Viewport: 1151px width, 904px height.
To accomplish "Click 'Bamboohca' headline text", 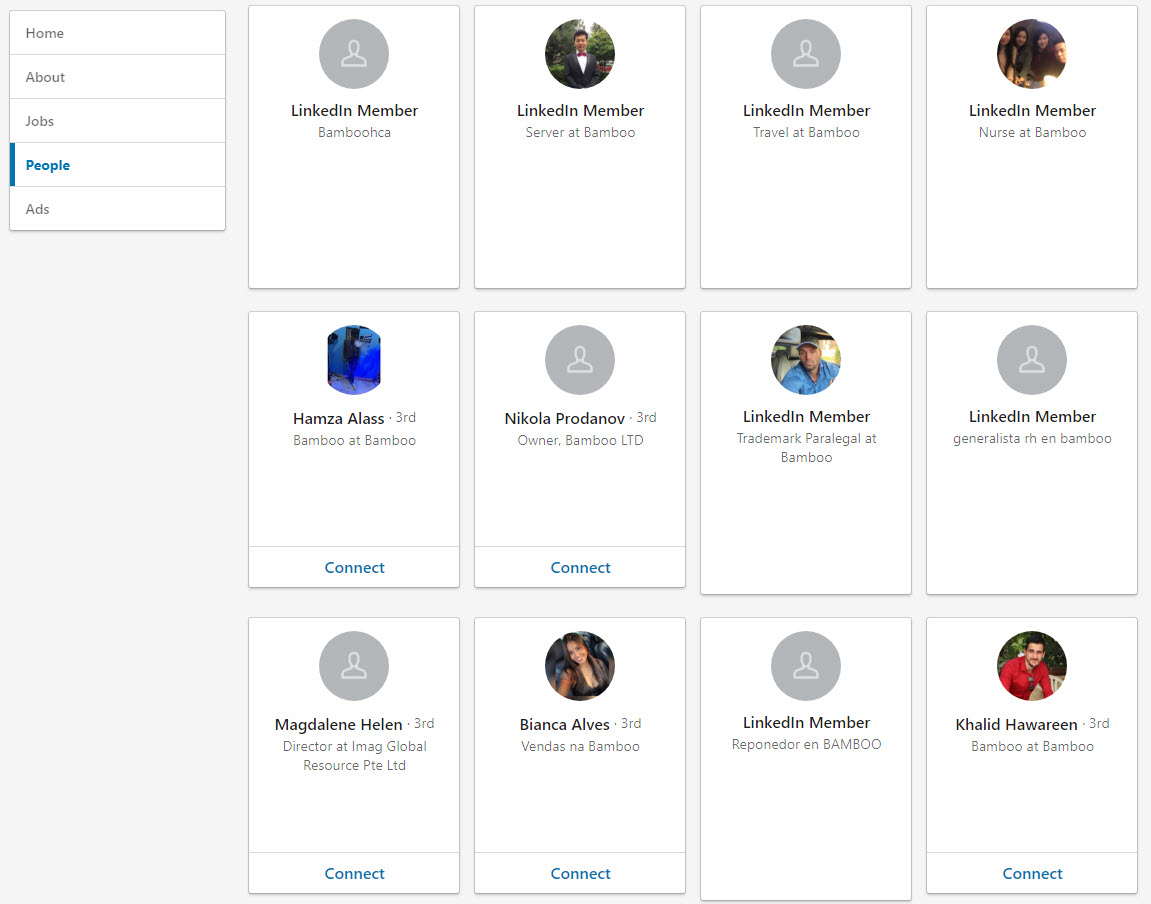I will pos(354,133).
